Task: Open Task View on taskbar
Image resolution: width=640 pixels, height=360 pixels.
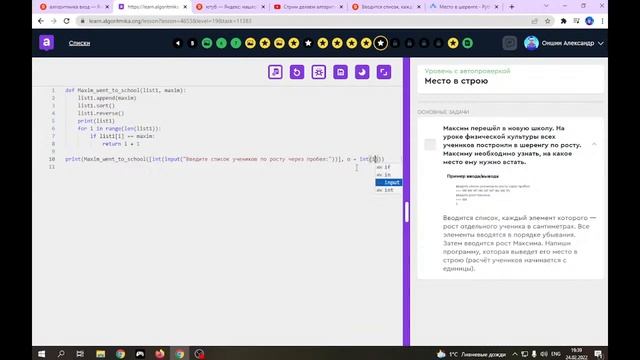Action: tap(80, 354)
